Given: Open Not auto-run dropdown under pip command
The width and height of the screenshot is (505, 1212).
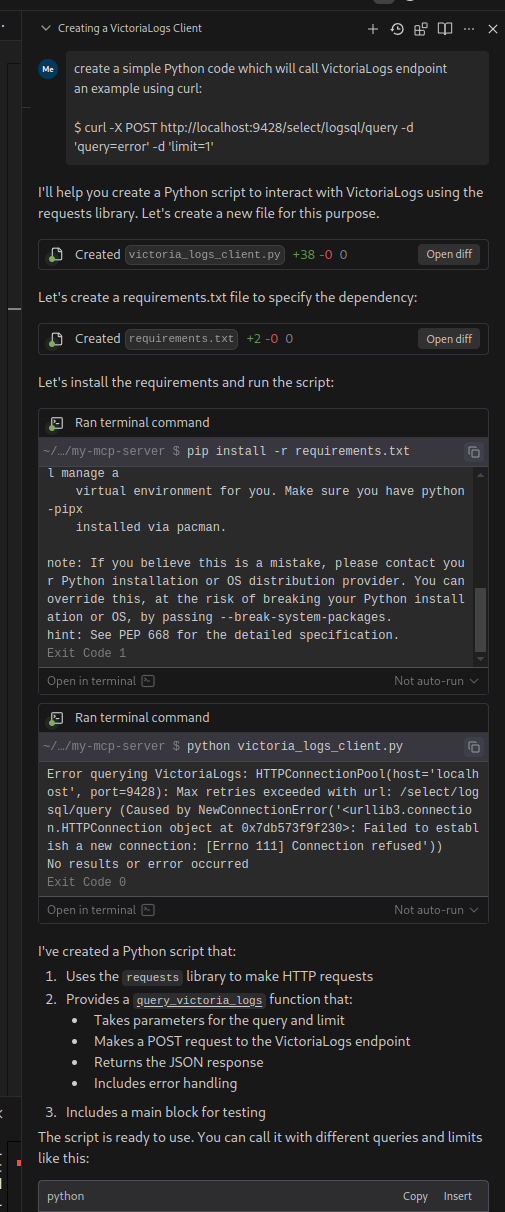Looking at the screenshot, I should (437, 681).
